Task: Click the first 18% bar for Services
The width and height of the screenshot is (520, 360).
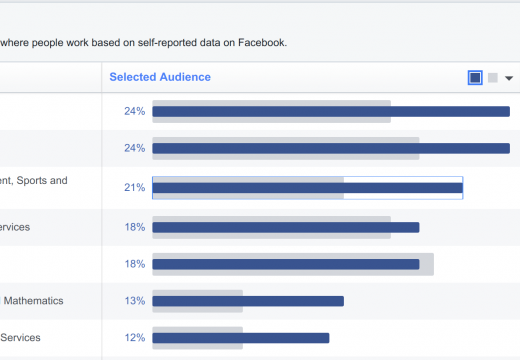Action: [x=286, y=227]
